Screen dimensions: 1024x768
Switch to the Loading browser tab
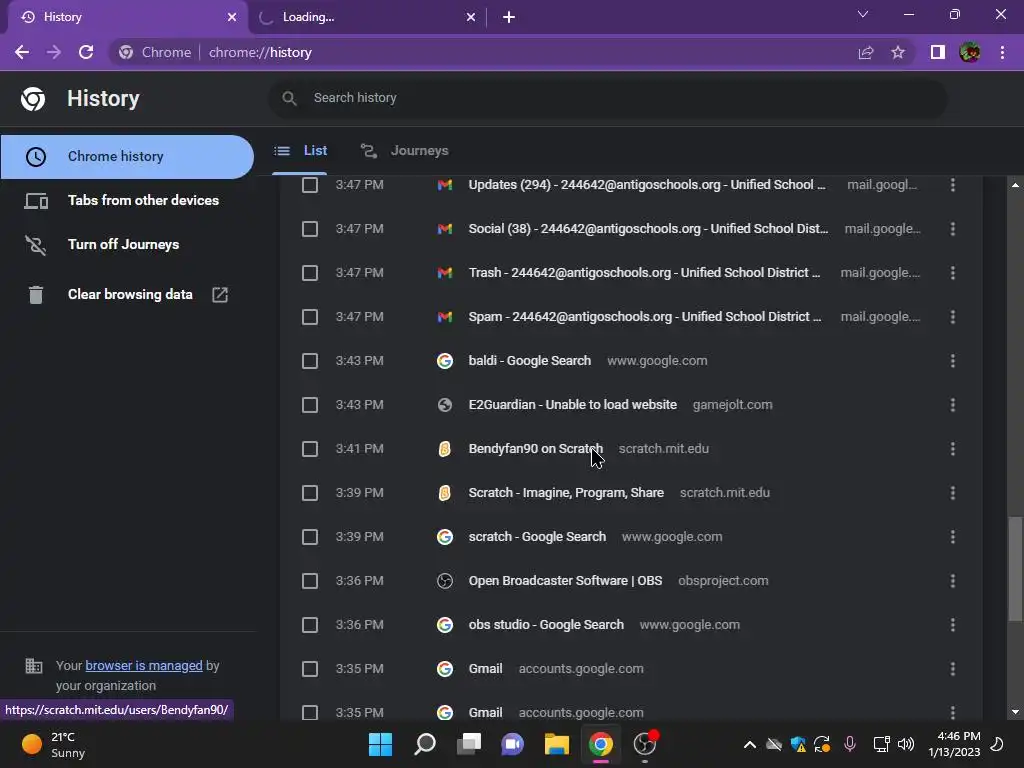coord(367,17)
